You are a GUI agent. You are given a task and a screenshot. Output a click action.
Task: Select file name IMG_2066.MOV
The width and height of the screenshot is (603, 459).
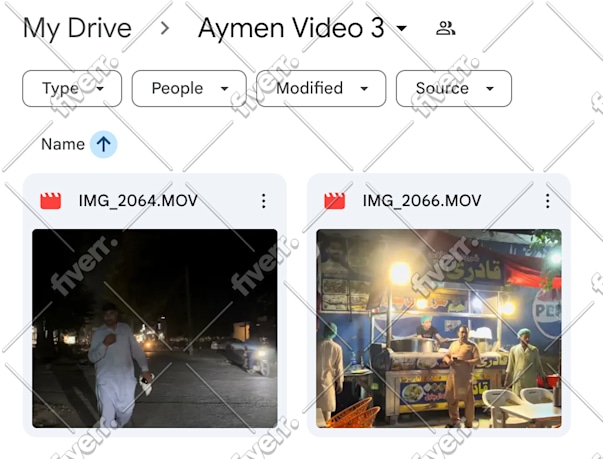click(x=422, y=201)
